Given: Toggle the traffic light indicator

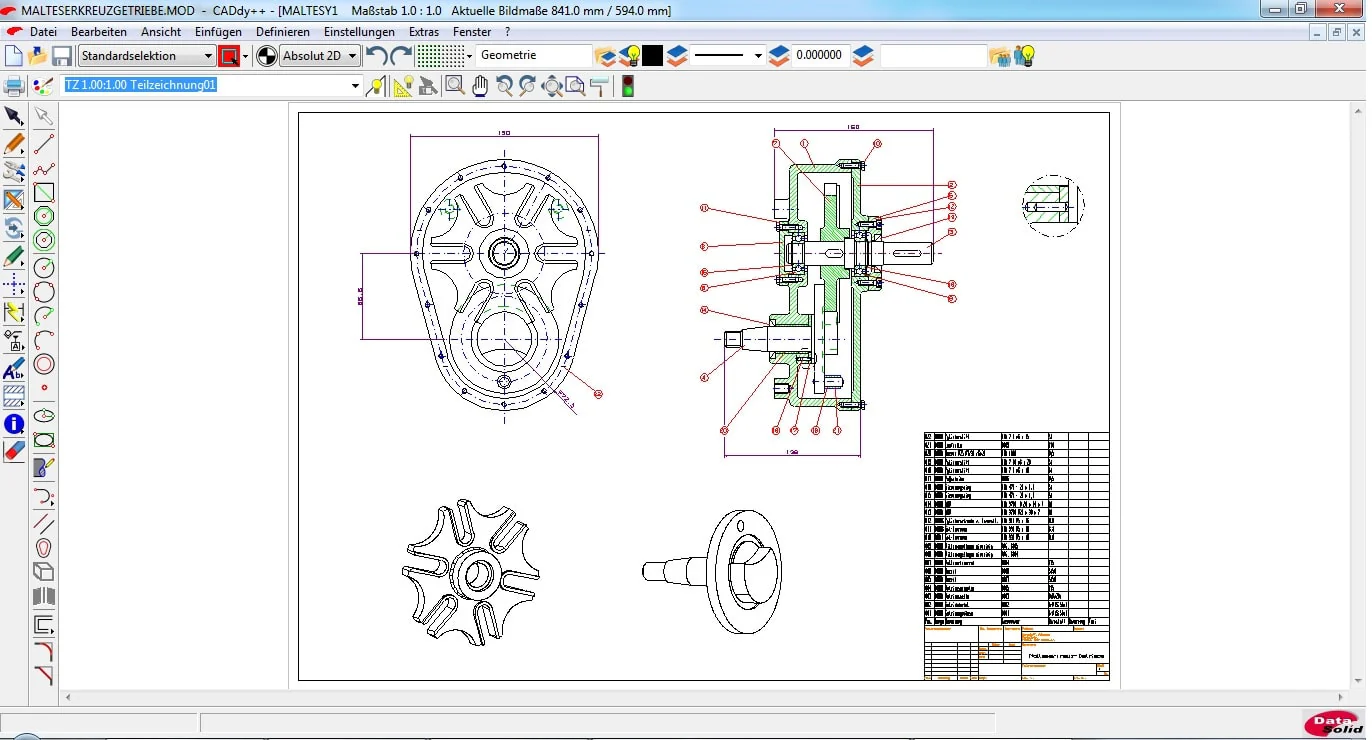Looking at the screenshot, I should pyautogui.click(x=628, y=86).
